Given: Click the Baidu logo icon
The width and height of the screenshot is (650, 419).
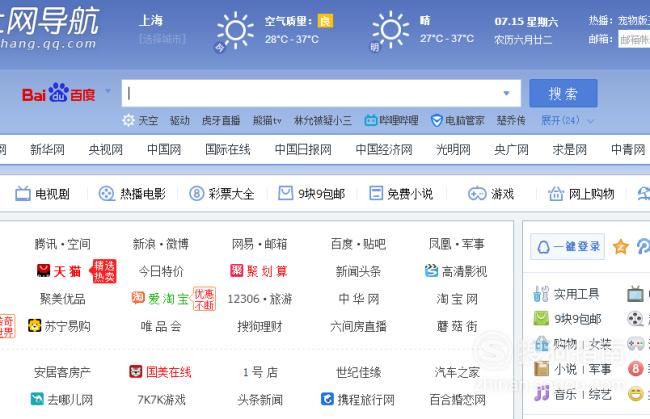Looking at the screenshot, I should 58,93.
